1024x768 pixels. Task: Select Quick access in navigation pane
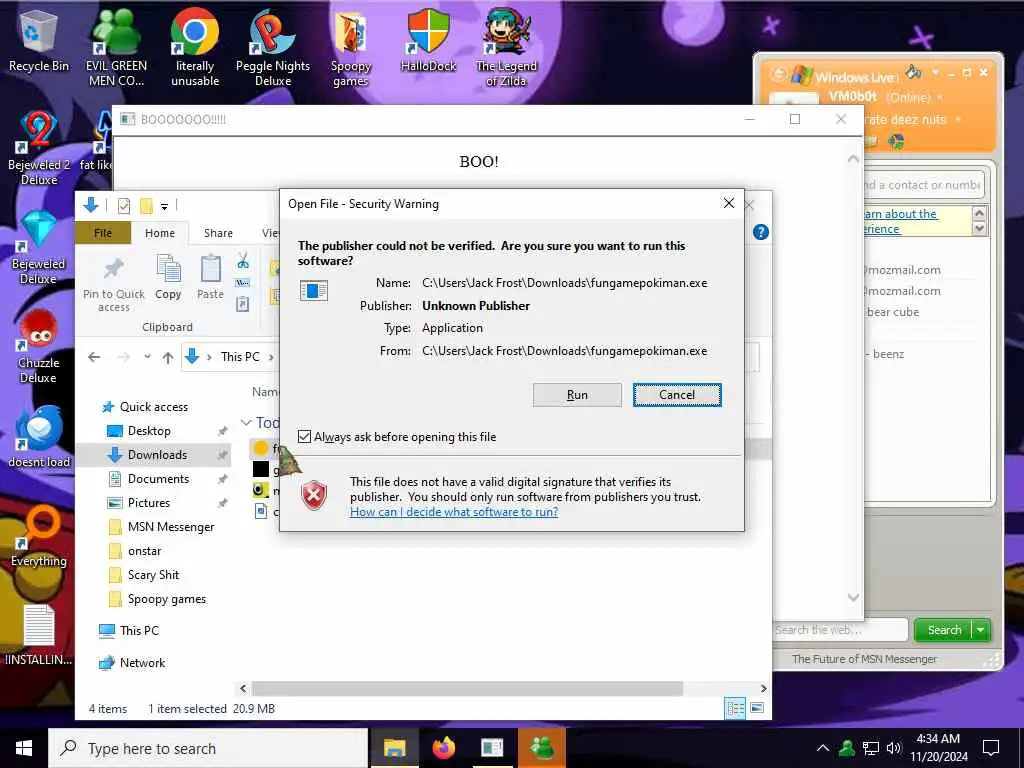pyautogui.click(x=153, y=407)
